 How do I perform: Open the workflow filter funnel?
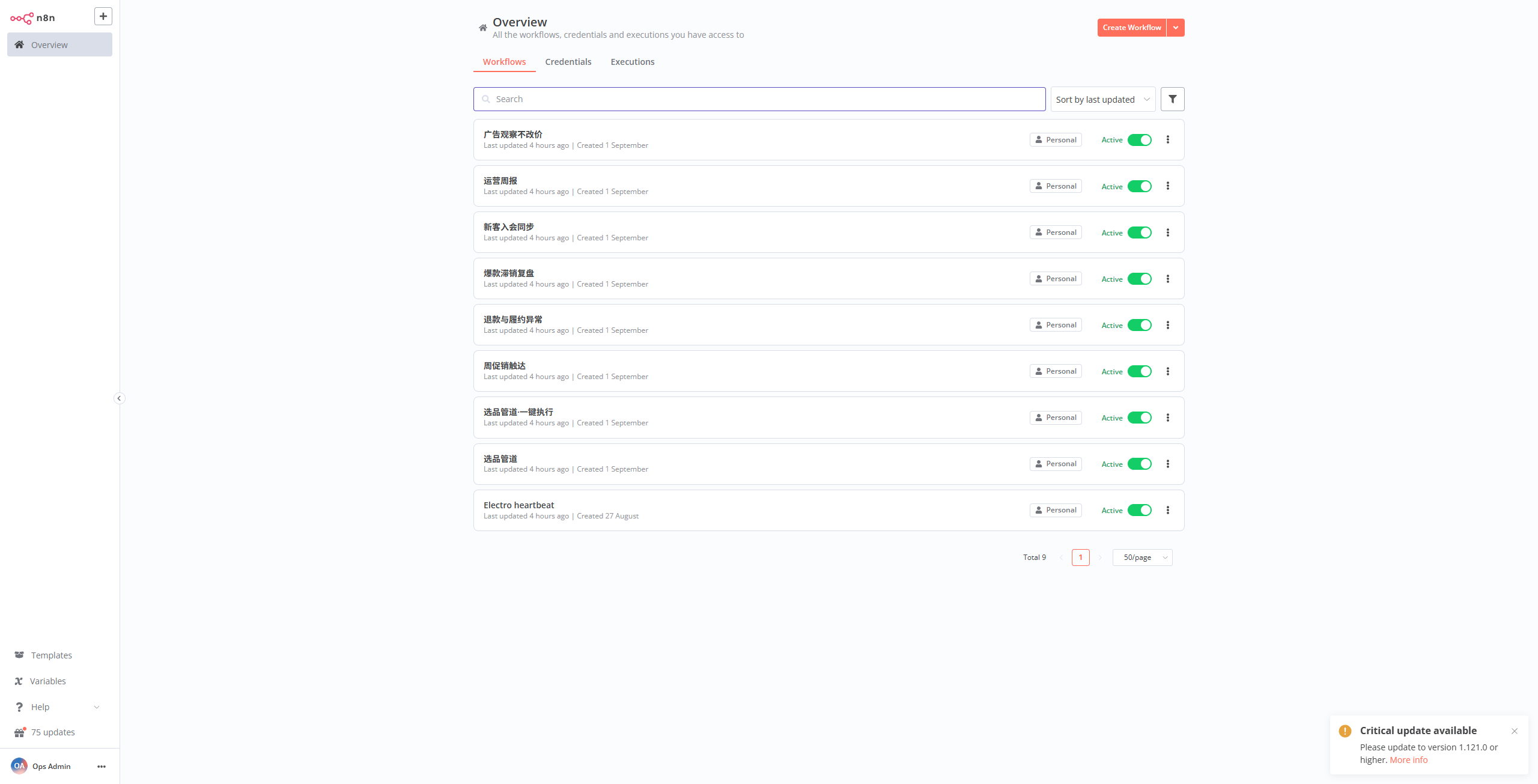pos(1172,99)
